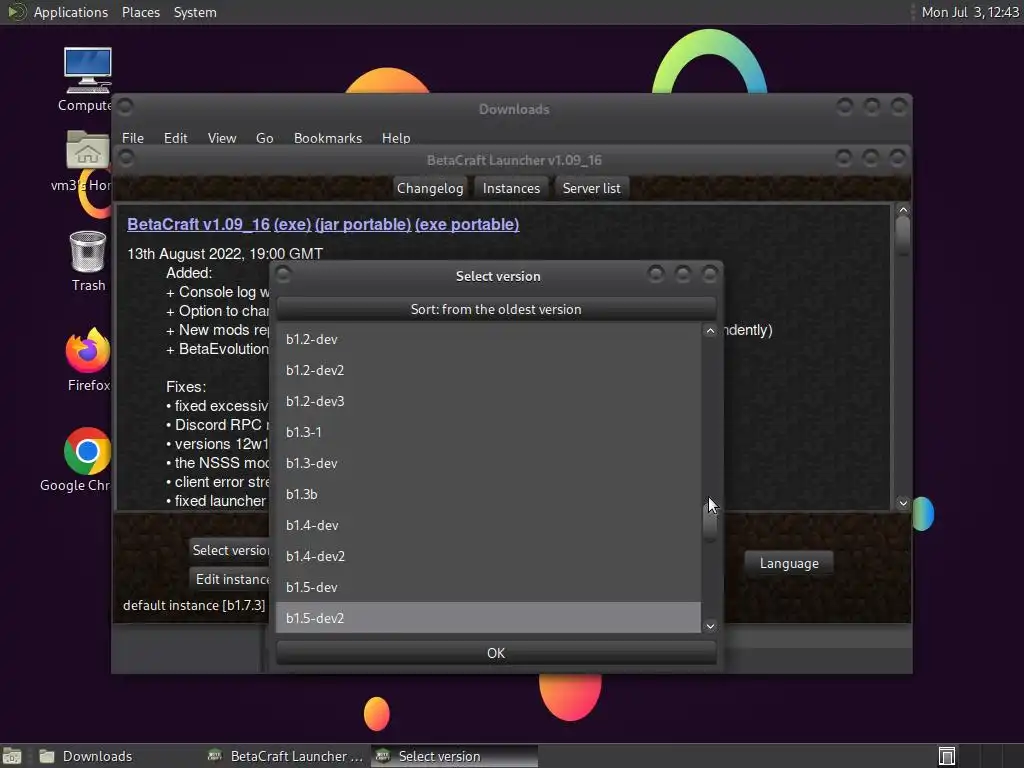Select version b1.2-dev
1024x768 pixels.
[x=488, y=340]
